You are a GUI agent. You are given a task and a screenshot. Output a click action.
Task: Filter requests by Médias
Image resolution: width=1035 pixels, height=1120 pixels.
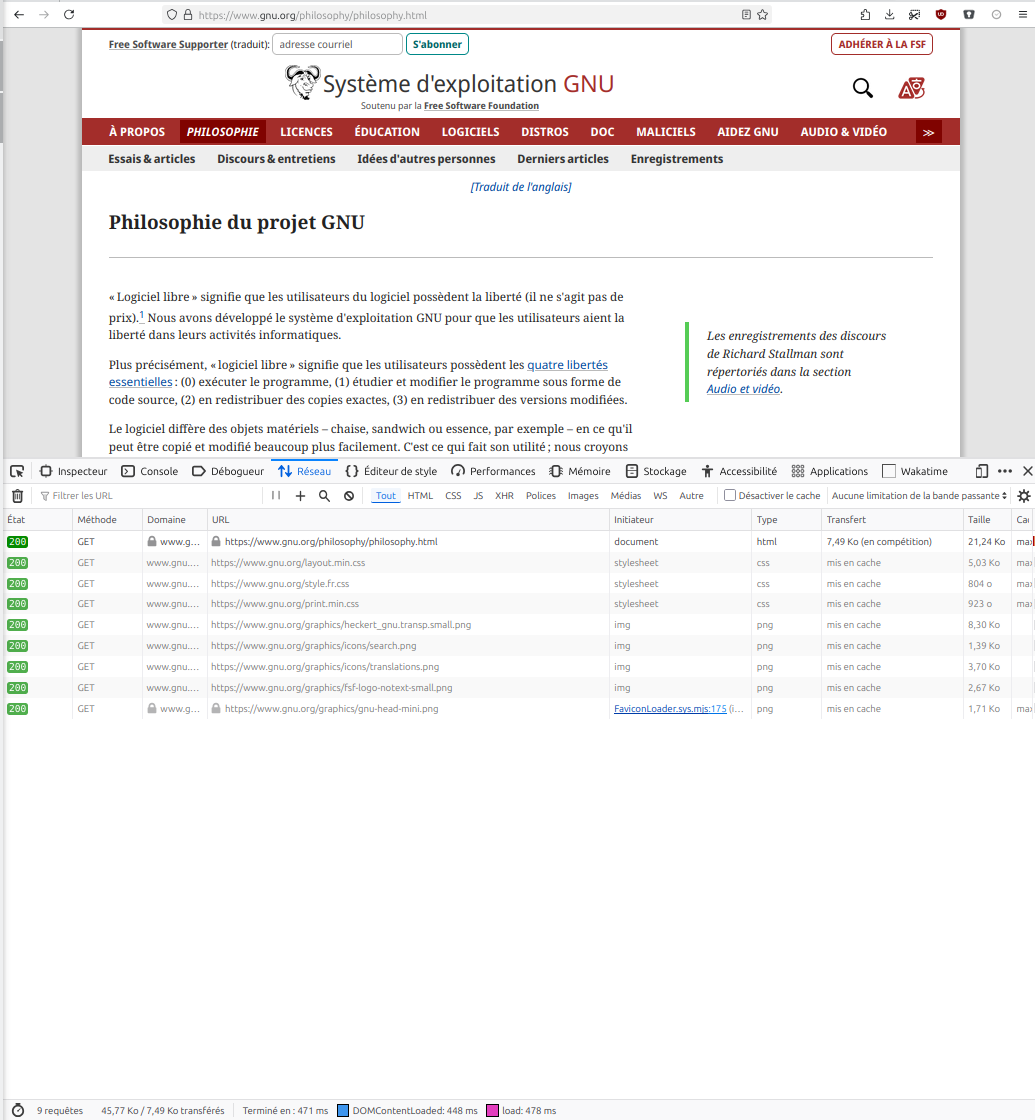coord(626,496)
